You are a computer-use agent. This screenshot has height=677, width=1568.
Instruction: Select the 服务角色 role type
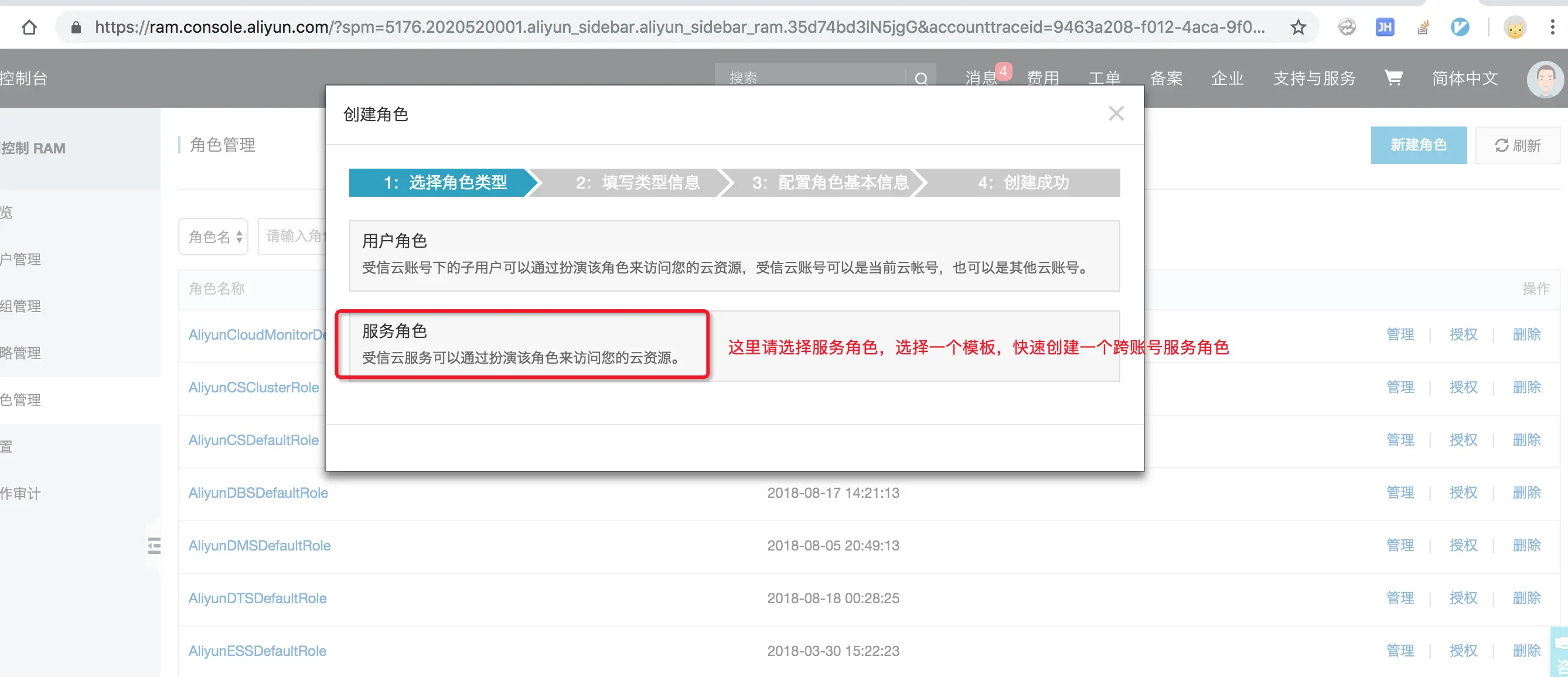coord(522,344)
